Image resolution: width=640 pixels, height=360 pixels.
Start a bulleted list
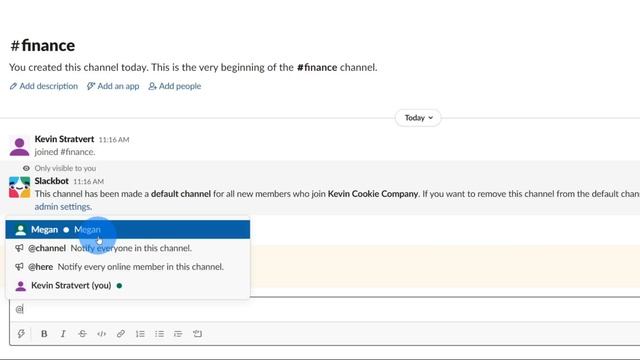[x=159, y=334]
